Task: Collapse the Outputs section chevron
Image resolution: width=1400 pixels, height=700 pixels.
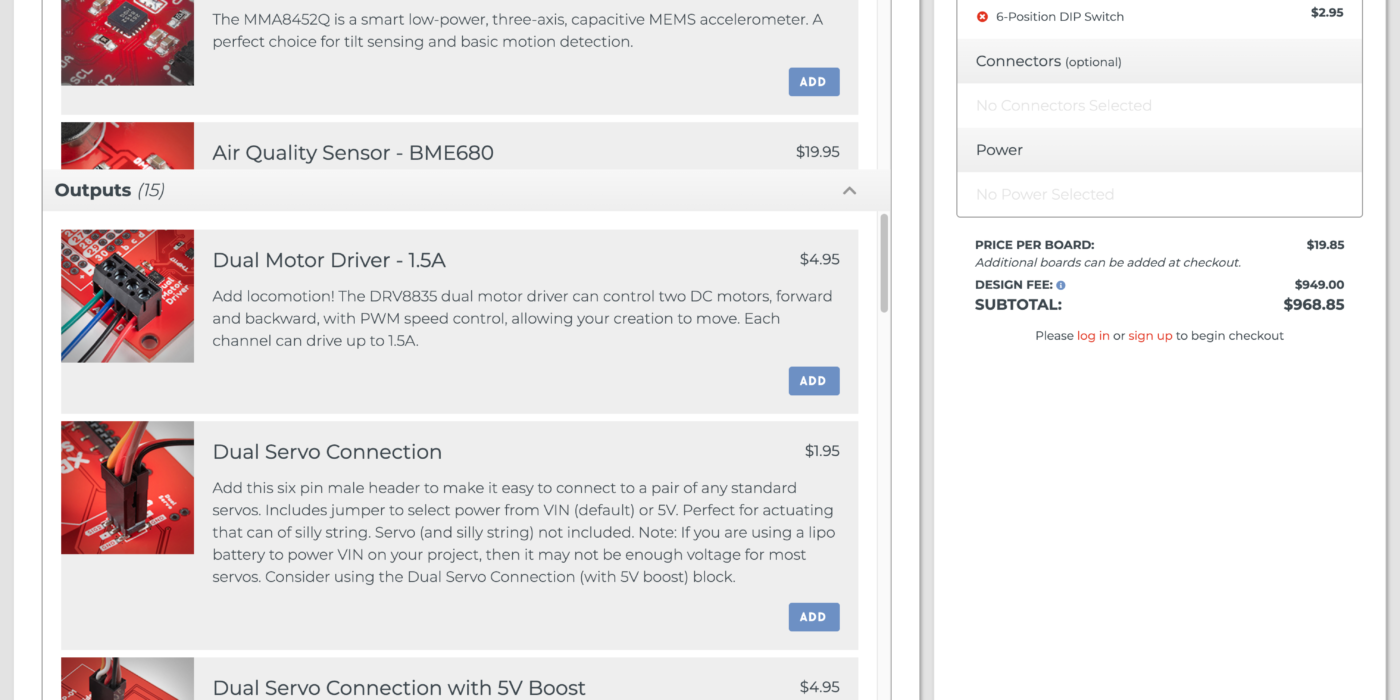Action: click(849, 190)
